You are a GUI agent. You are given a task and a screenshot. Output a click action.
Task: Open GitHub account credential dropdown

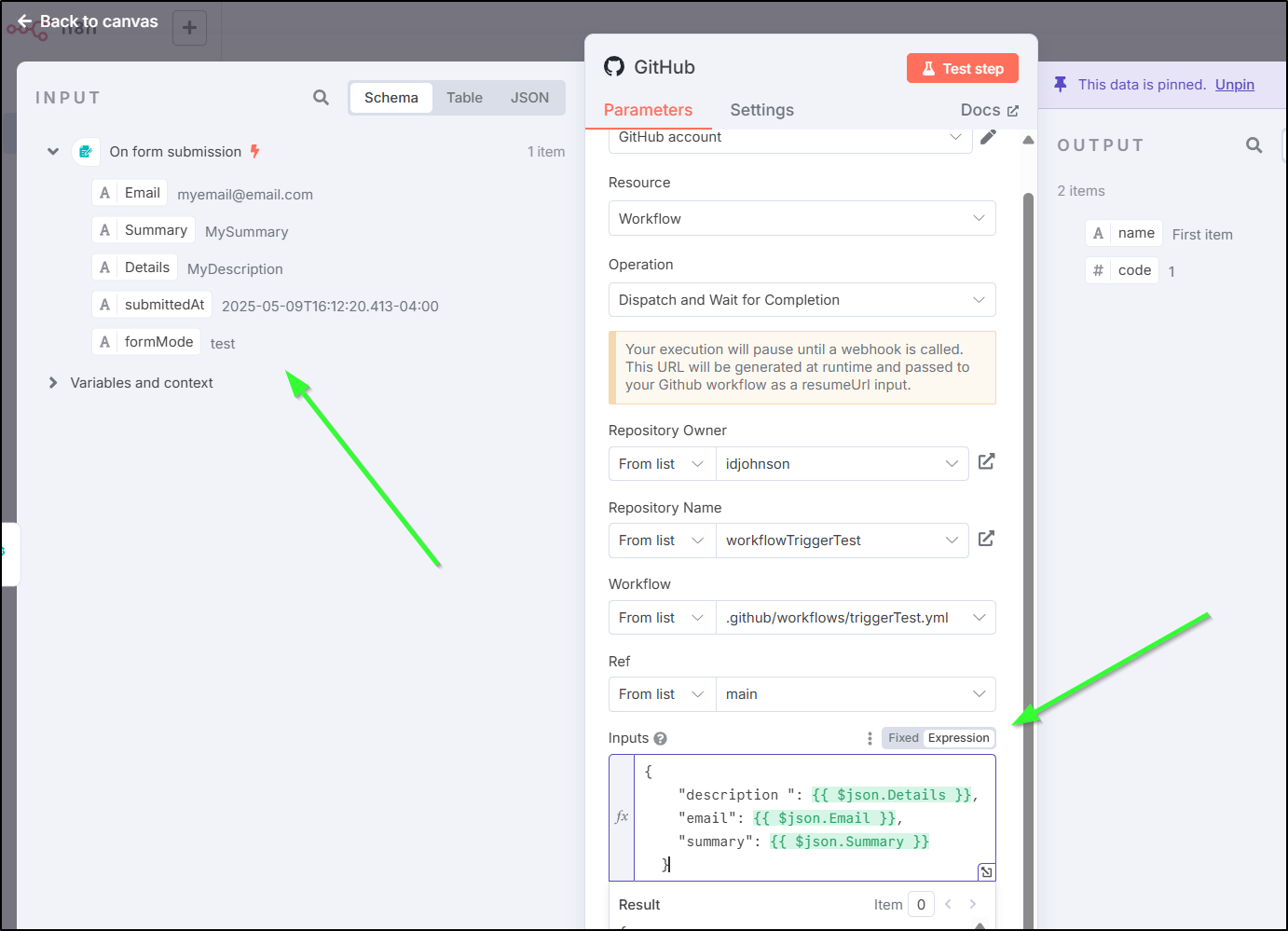[x=790, y=138]
